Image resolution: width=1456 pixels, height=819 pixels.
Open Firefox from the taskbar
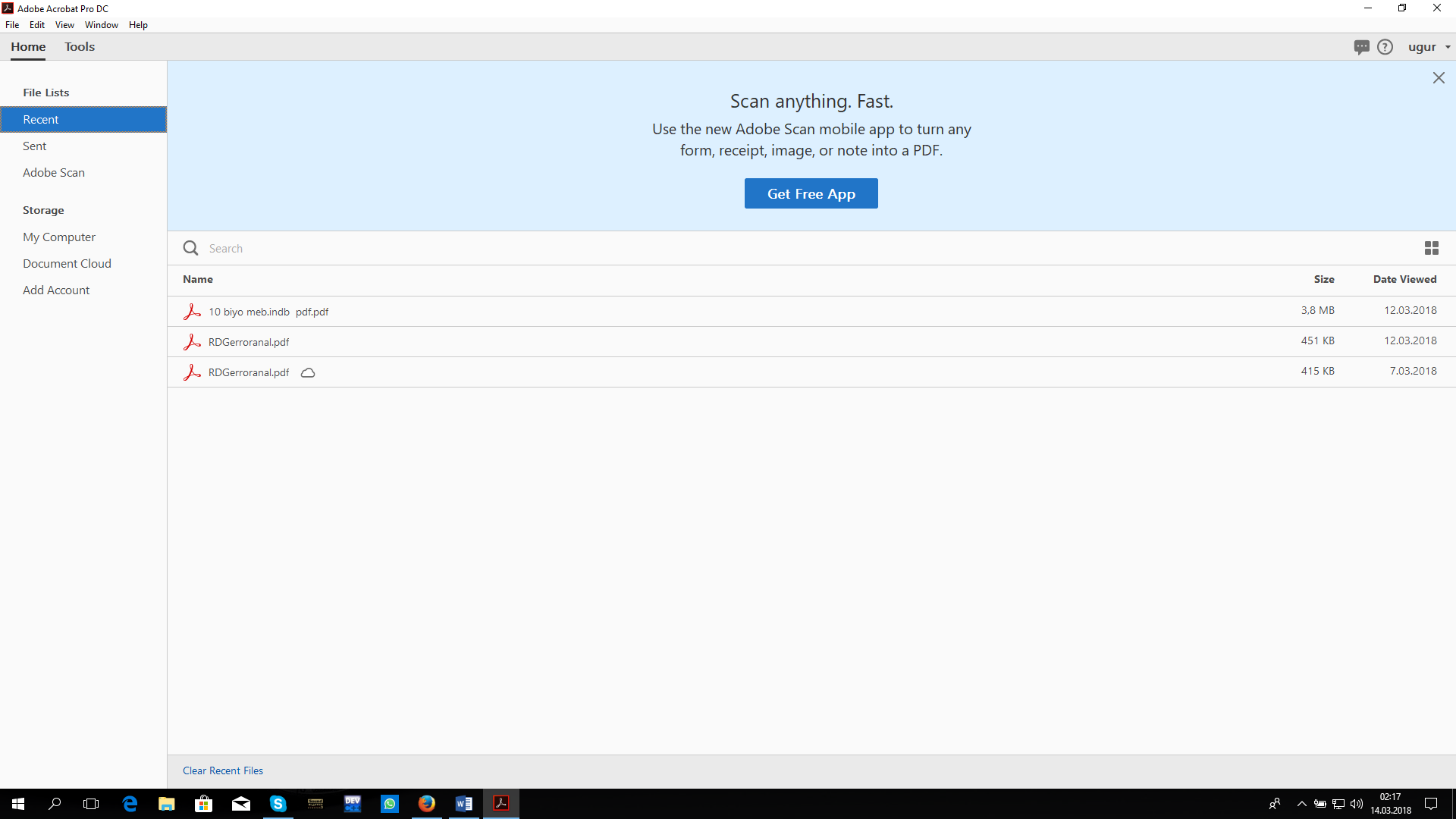point(427,804)
